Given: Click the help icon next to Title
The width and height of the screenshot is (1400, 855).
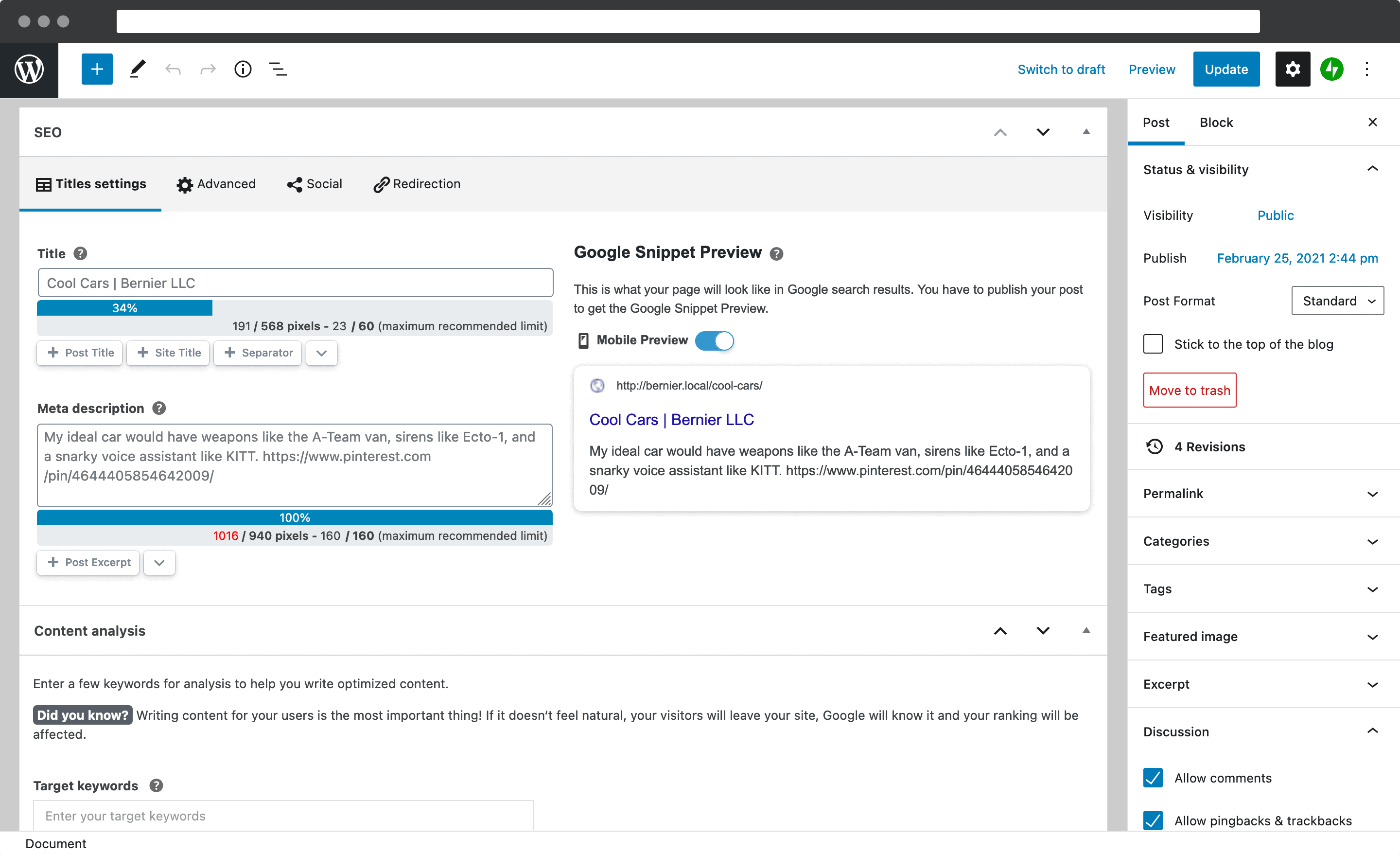Looking at the screenshot, I should click(81, 253).
